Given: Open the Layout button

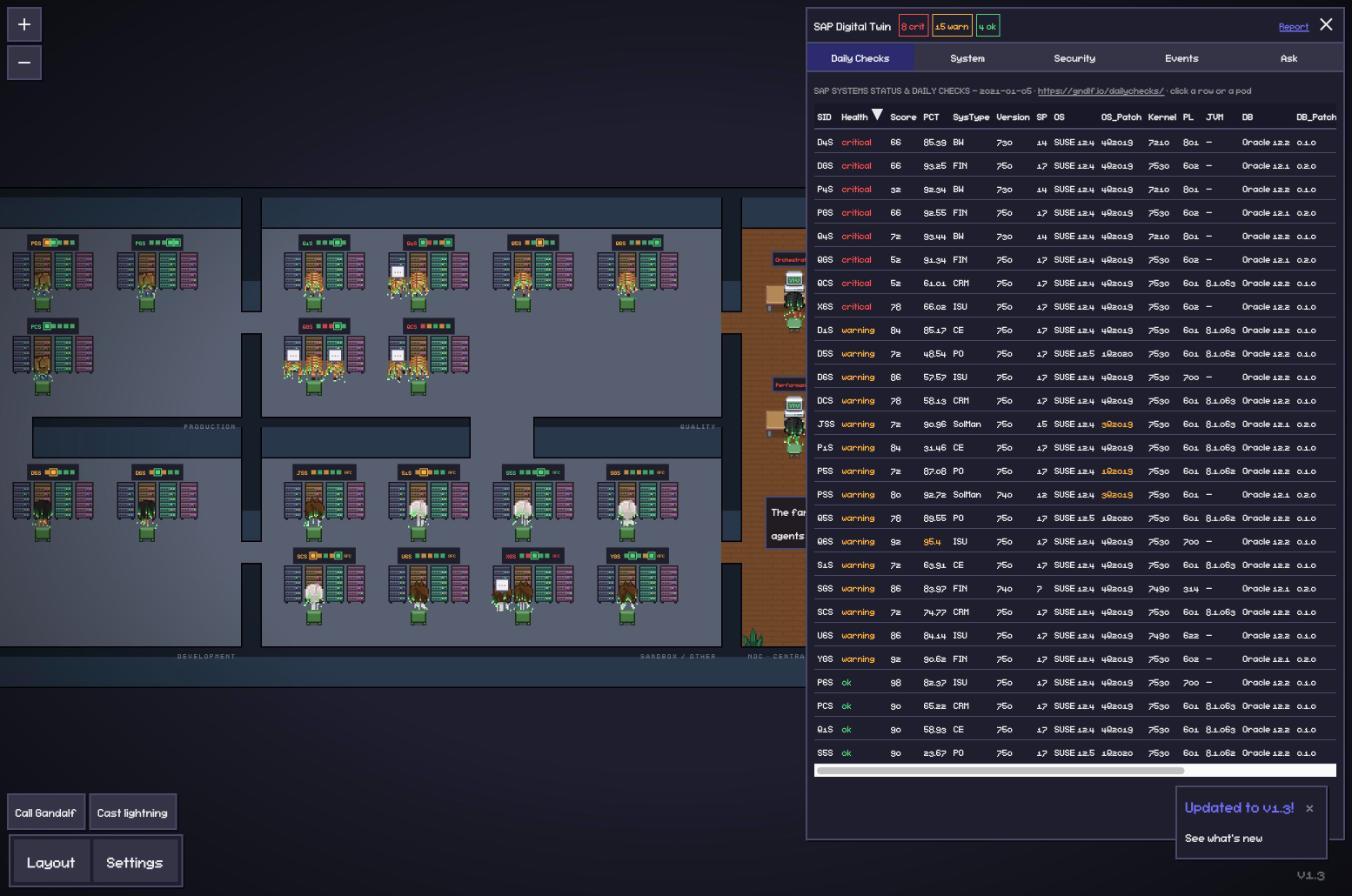Looking at the screenshot, I should coord(51,862).
